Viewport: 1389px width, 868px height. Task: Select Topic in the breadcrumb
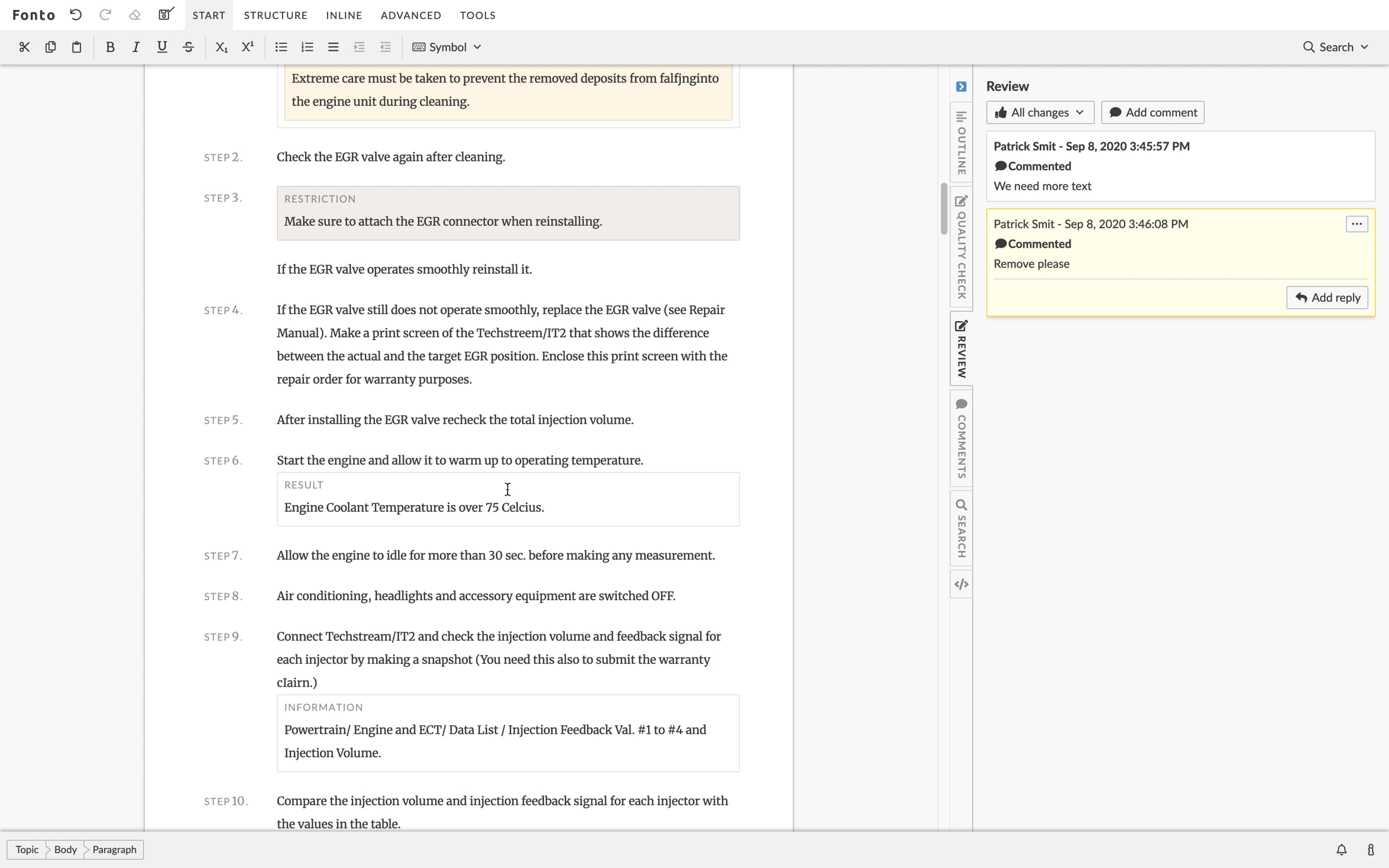tap(27, 849)
